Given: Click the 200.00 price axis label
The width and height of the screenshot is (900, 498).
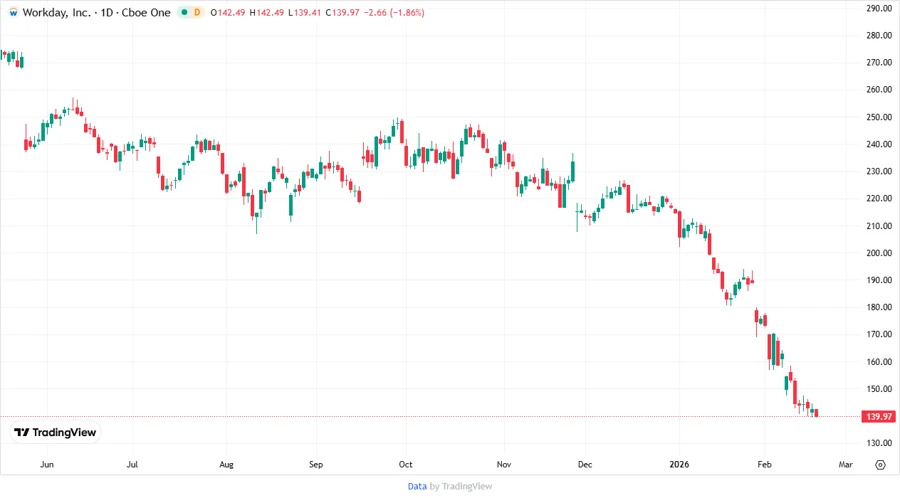Looking at the screenshot, I should (x=879, y=253).
